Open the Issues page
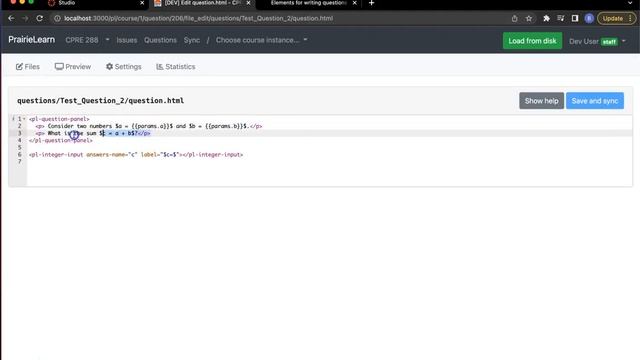 tap(127, 40)
